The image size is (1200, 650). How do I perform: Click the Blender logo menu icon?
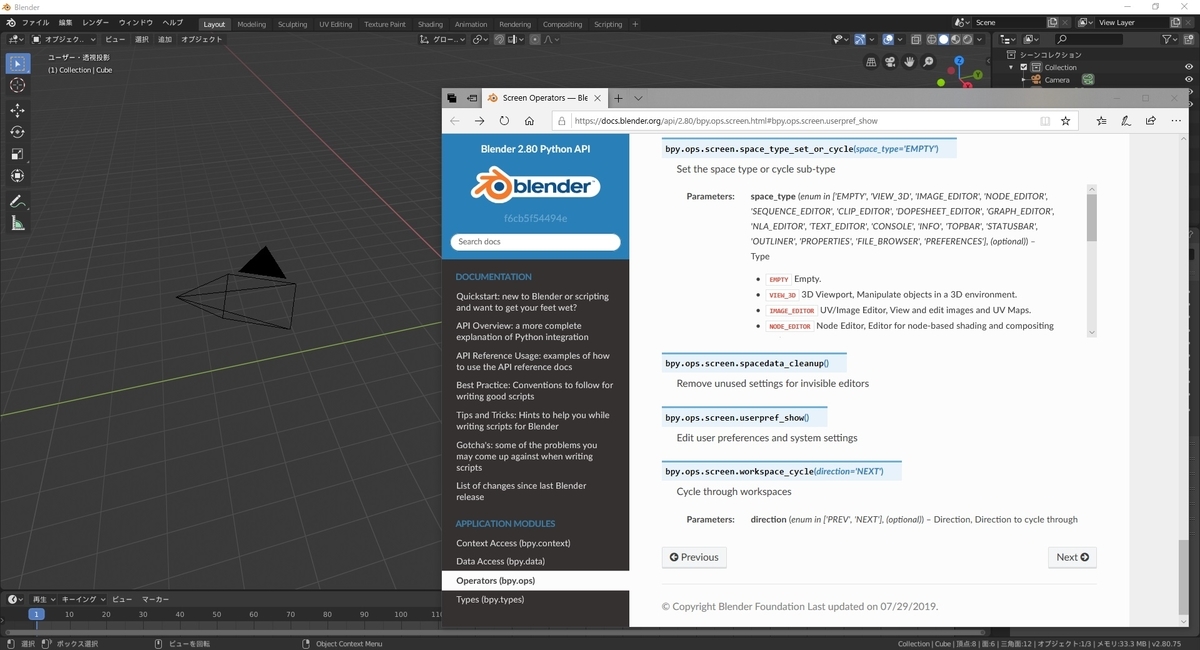[10, 22]
